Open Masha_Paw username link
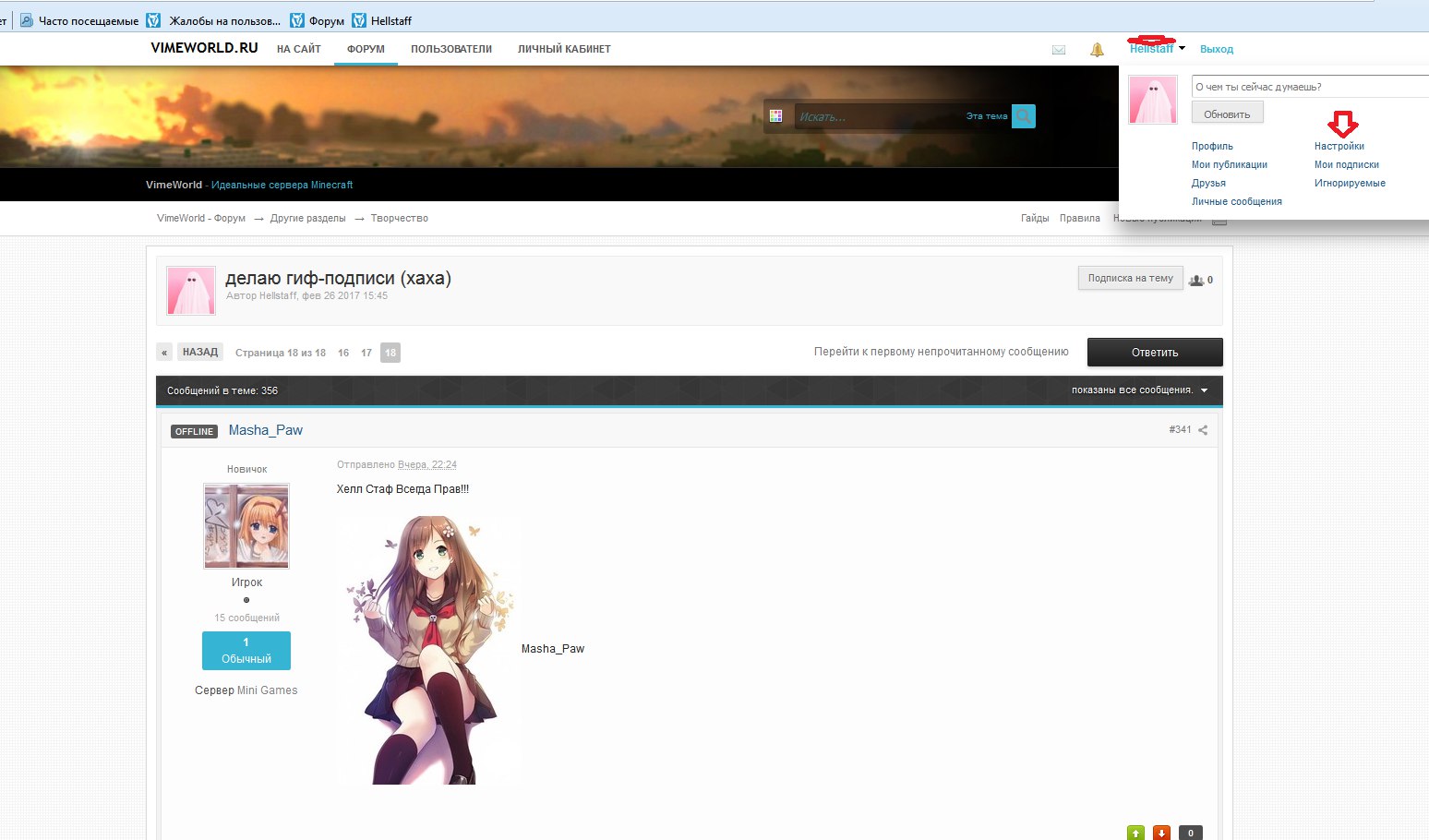This screenshot has width=1429, height=840. [x=266, y=430]
